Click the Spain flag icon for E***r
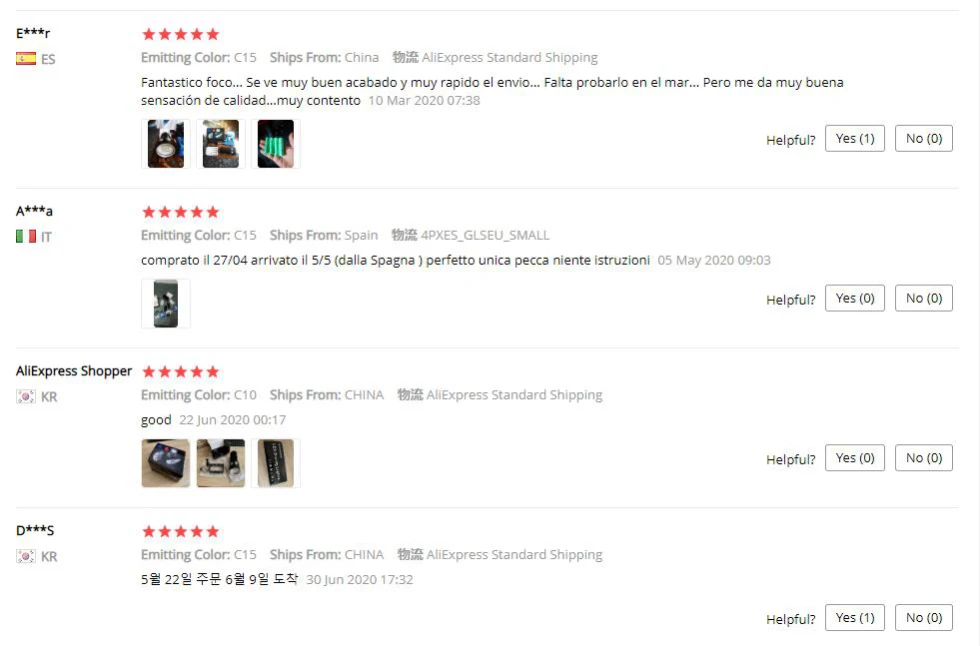The width and height of the screenshot is (980, 646). pyautogui.click(x=26, y=59)
